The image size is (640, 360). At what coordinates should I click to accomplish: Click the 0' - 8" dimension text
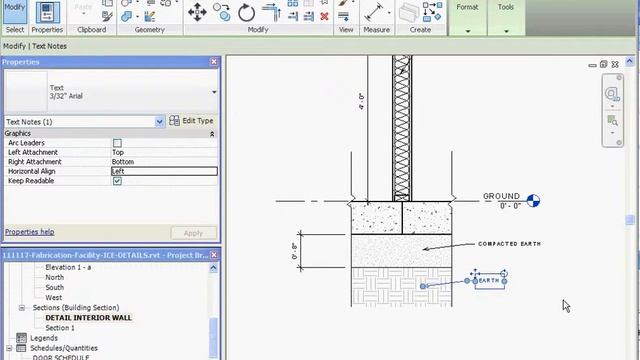[x=294, y=251]
